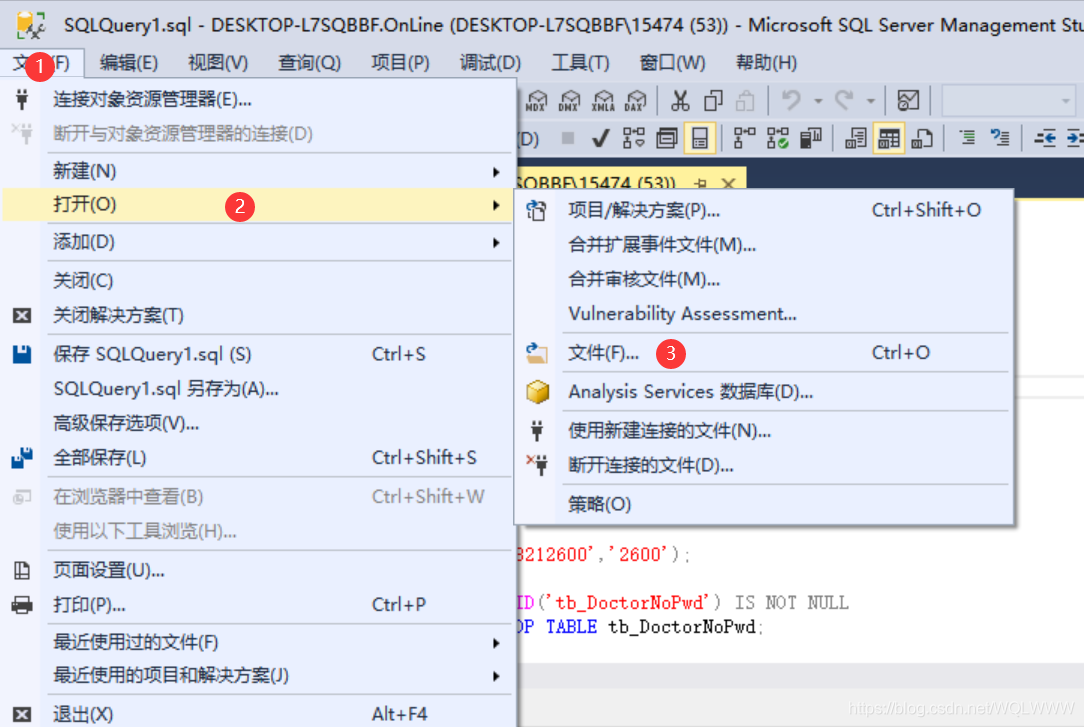Select 项目/解决方案(P)... in the Open submenu

pyautogui.click(x=765, y=210)
